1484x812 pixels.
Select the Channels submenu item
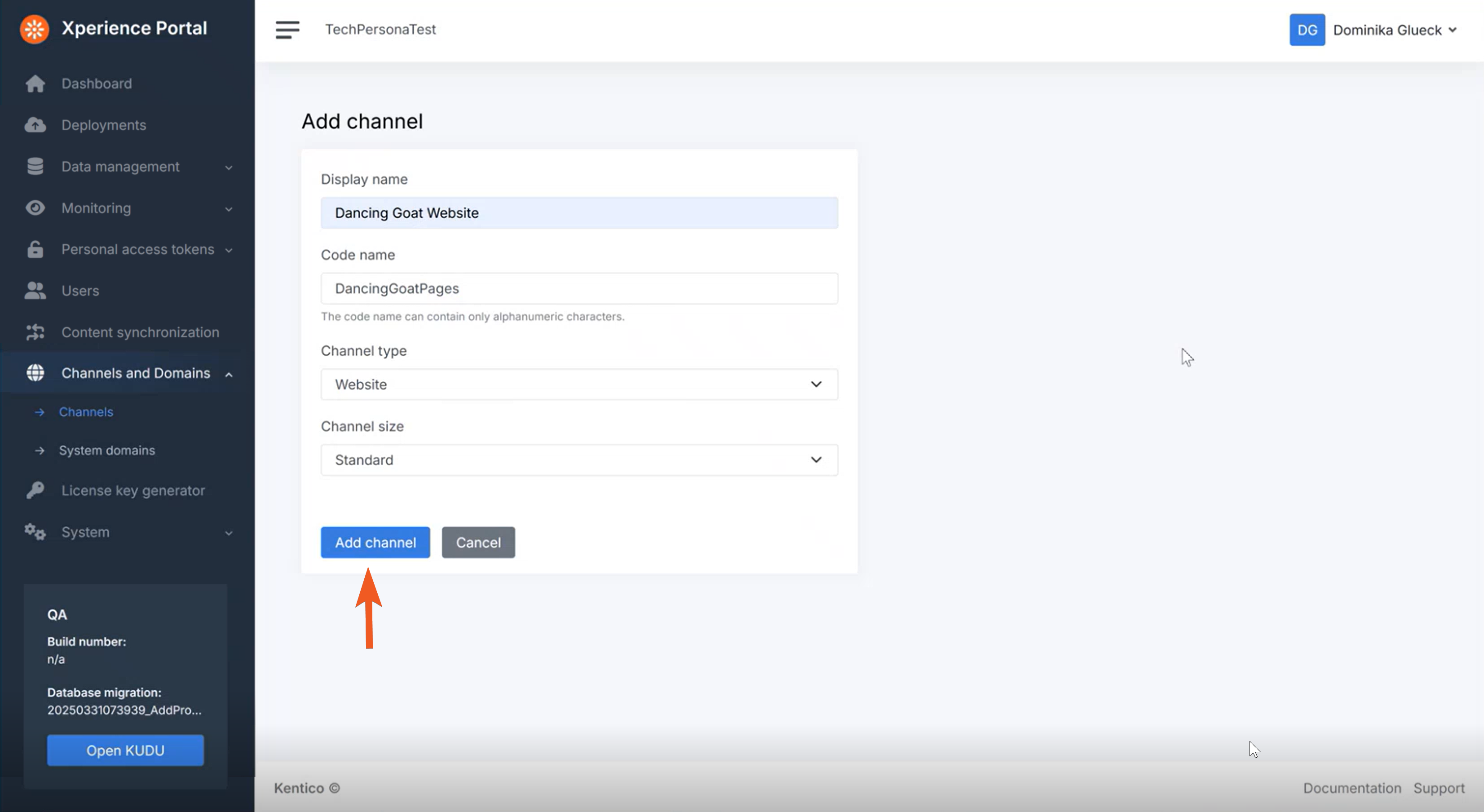coord(86,412)
